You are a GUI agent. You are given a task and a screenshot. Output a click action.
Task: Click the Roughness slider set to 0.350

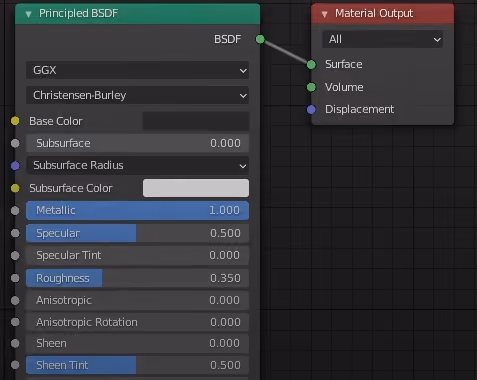pos(137,278)
